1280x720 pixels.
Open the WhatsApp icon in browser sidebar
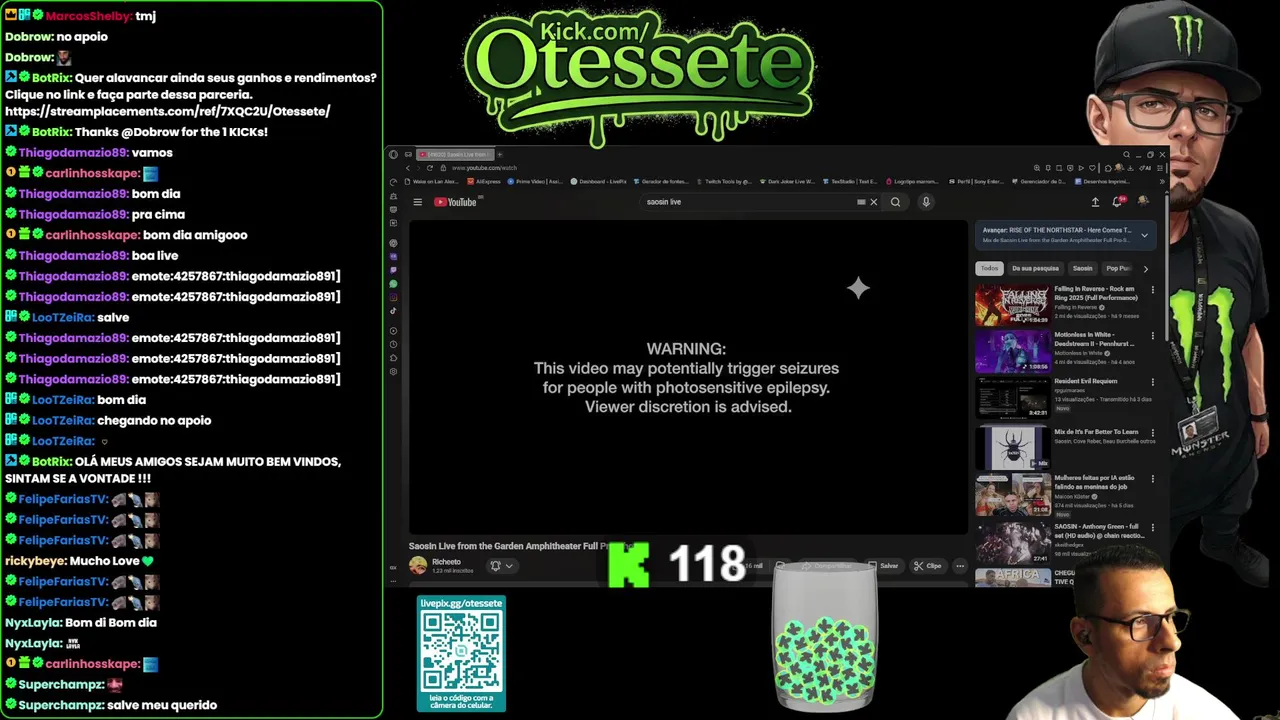393,284
